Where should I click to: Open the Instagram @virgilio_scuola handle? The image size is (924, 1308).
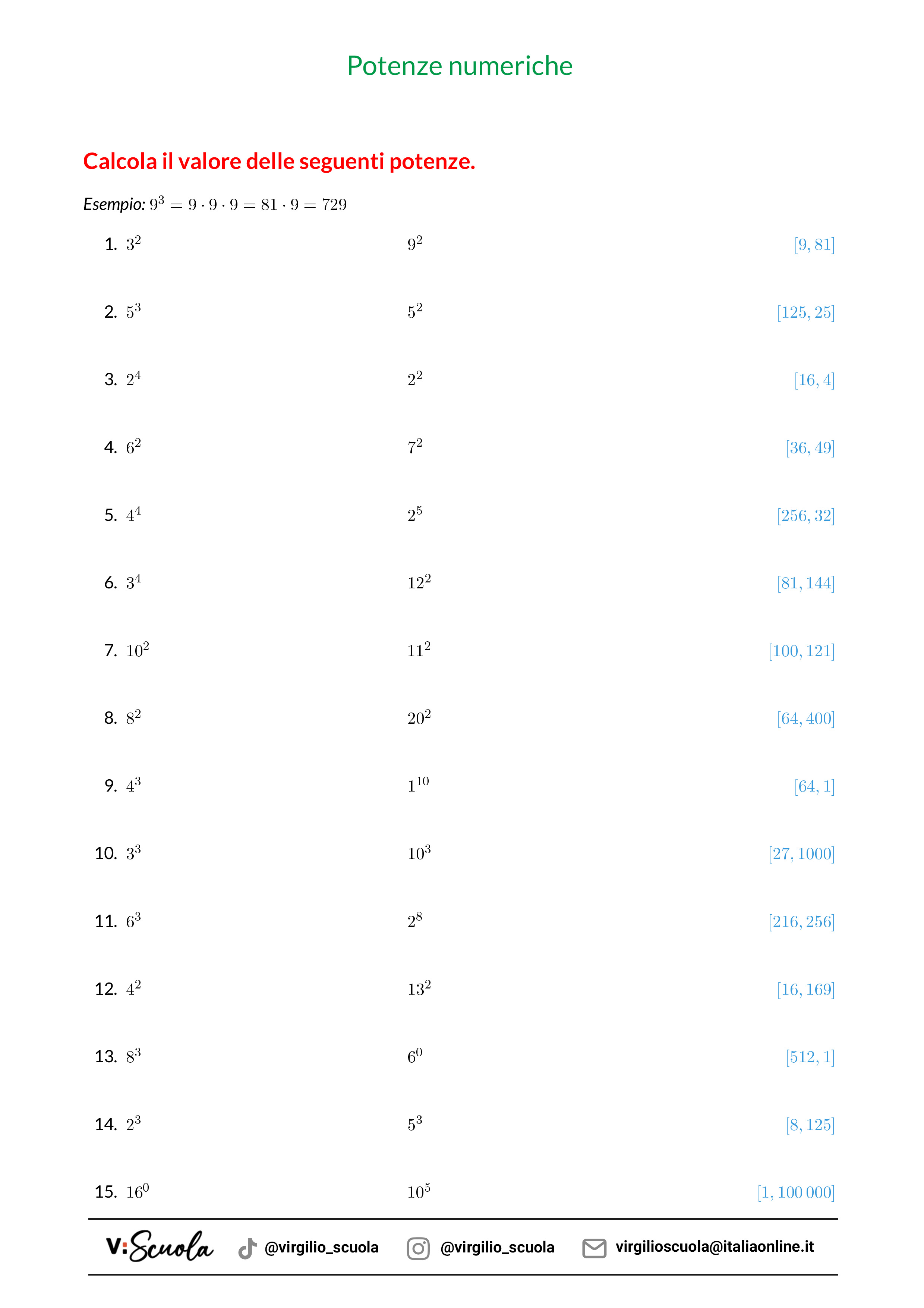[x=497, y=1248]
